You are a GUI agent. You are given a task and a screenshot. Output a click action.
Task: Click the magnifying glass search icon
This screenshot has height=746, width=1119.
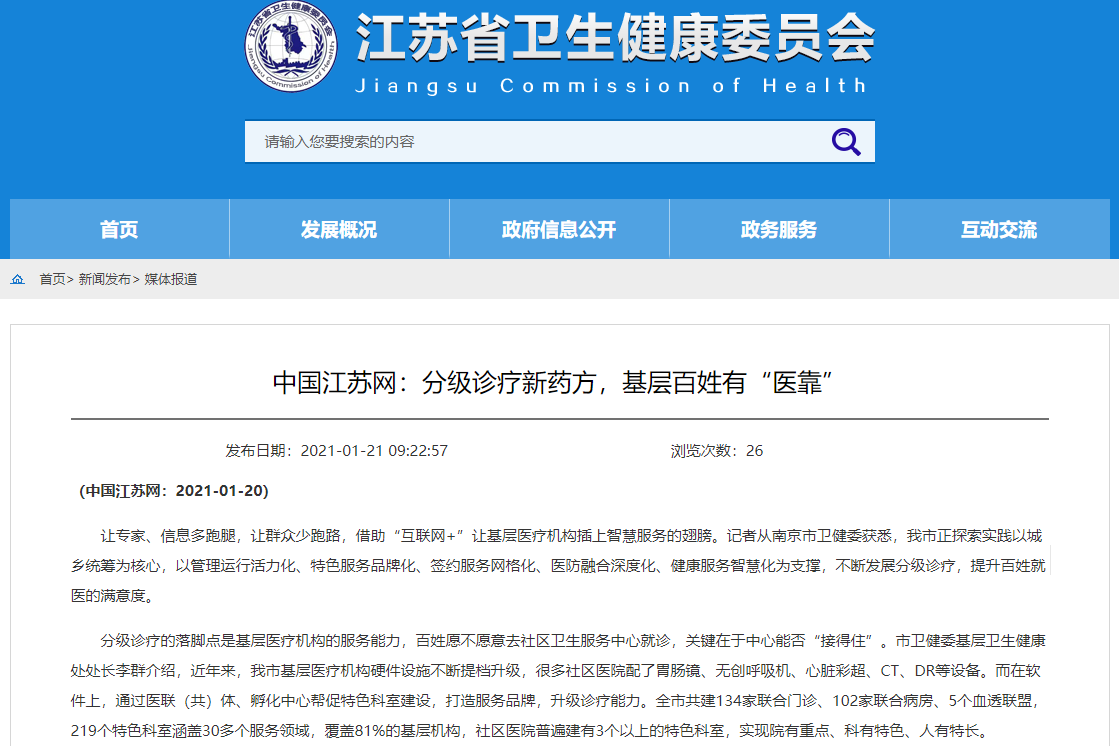click(x=846, y=142)
